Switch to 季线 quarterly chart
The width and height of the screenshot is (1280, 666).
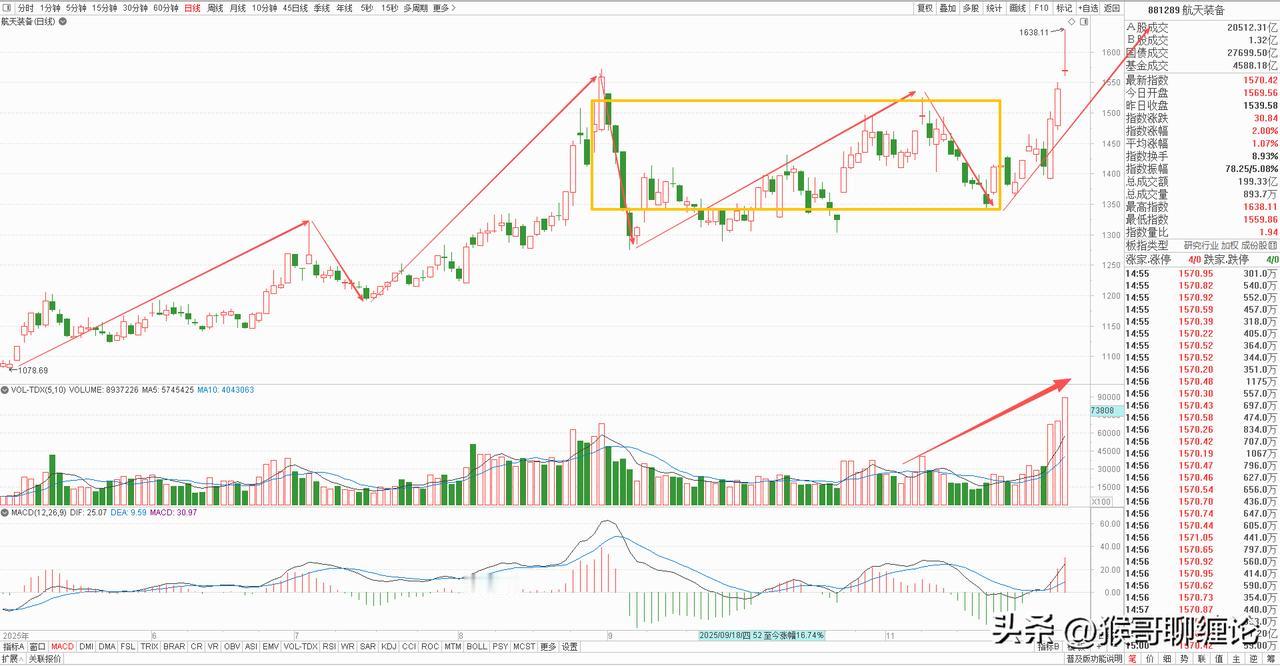tap(322, 8)
